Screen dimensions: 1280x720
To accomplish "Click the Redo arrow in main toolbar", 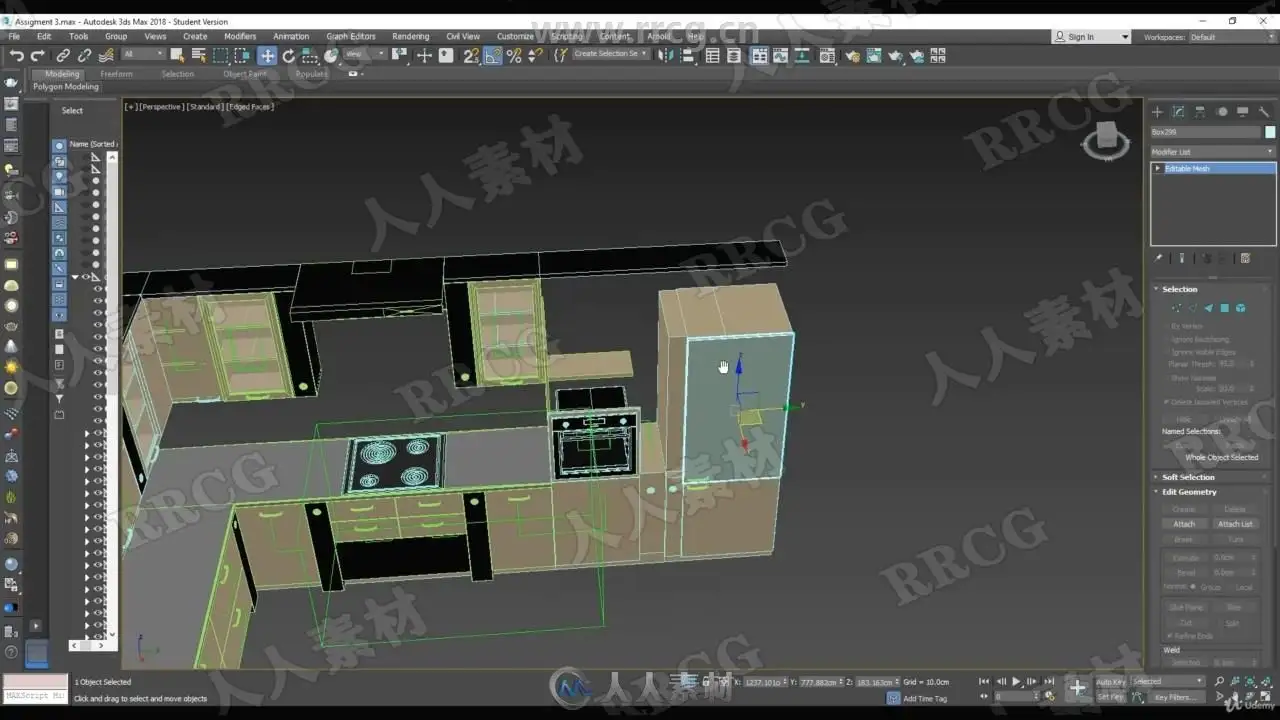I will click(38, 56).
